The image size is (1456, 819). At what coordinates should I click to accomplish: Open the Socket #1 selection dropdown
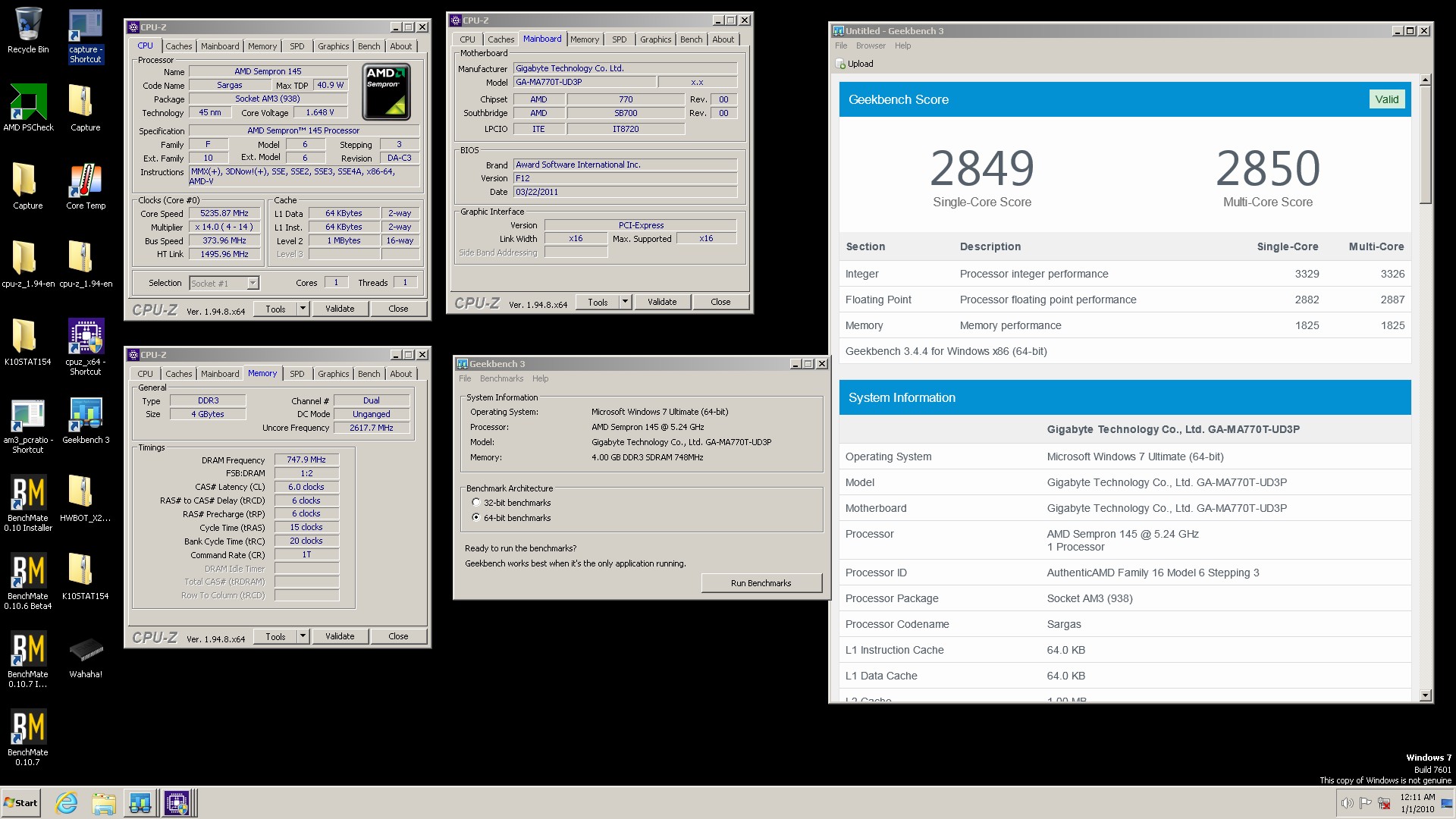tap(253, 284)
